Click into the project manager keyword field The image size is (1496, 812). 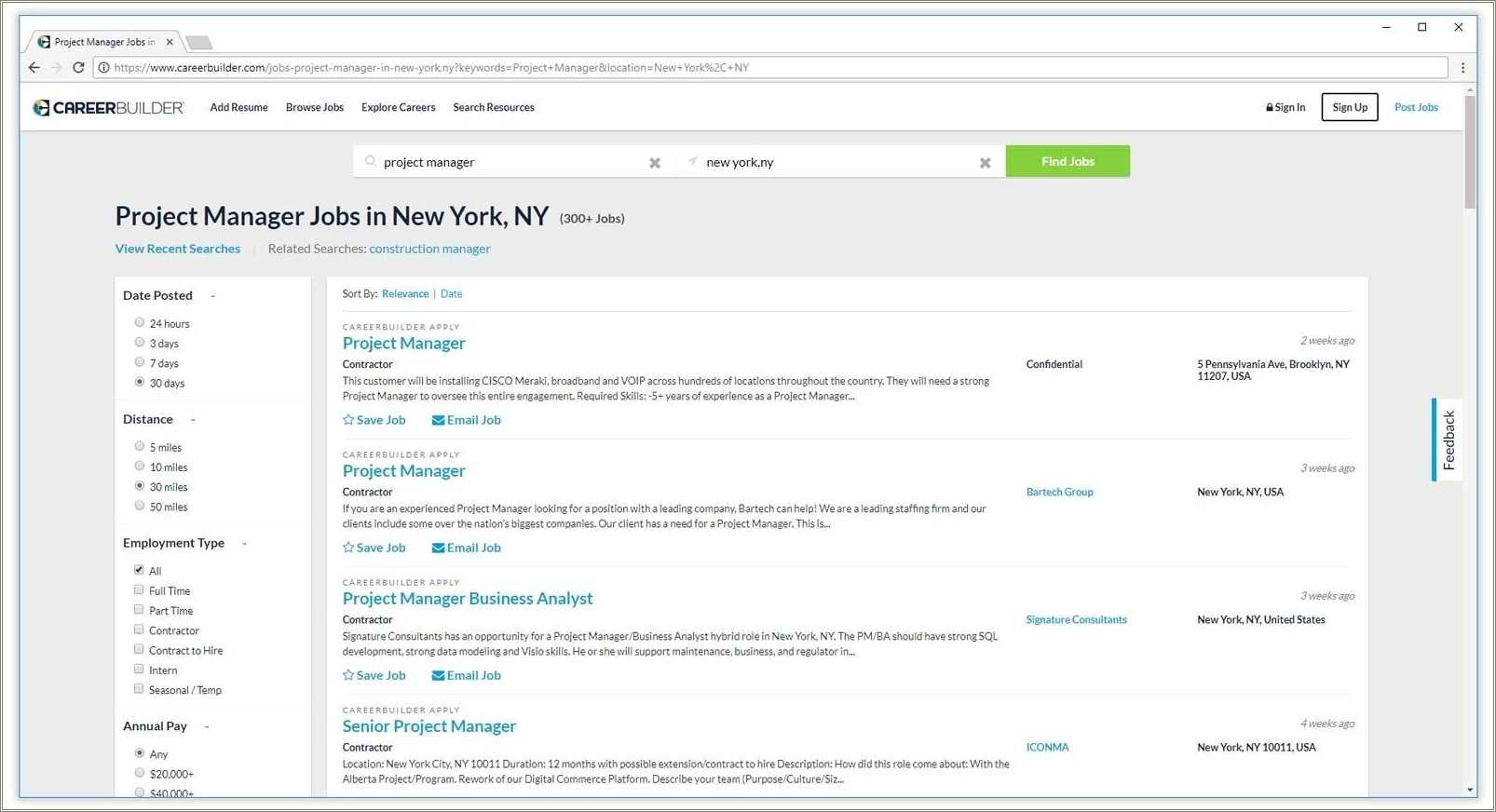coord(513,162)
